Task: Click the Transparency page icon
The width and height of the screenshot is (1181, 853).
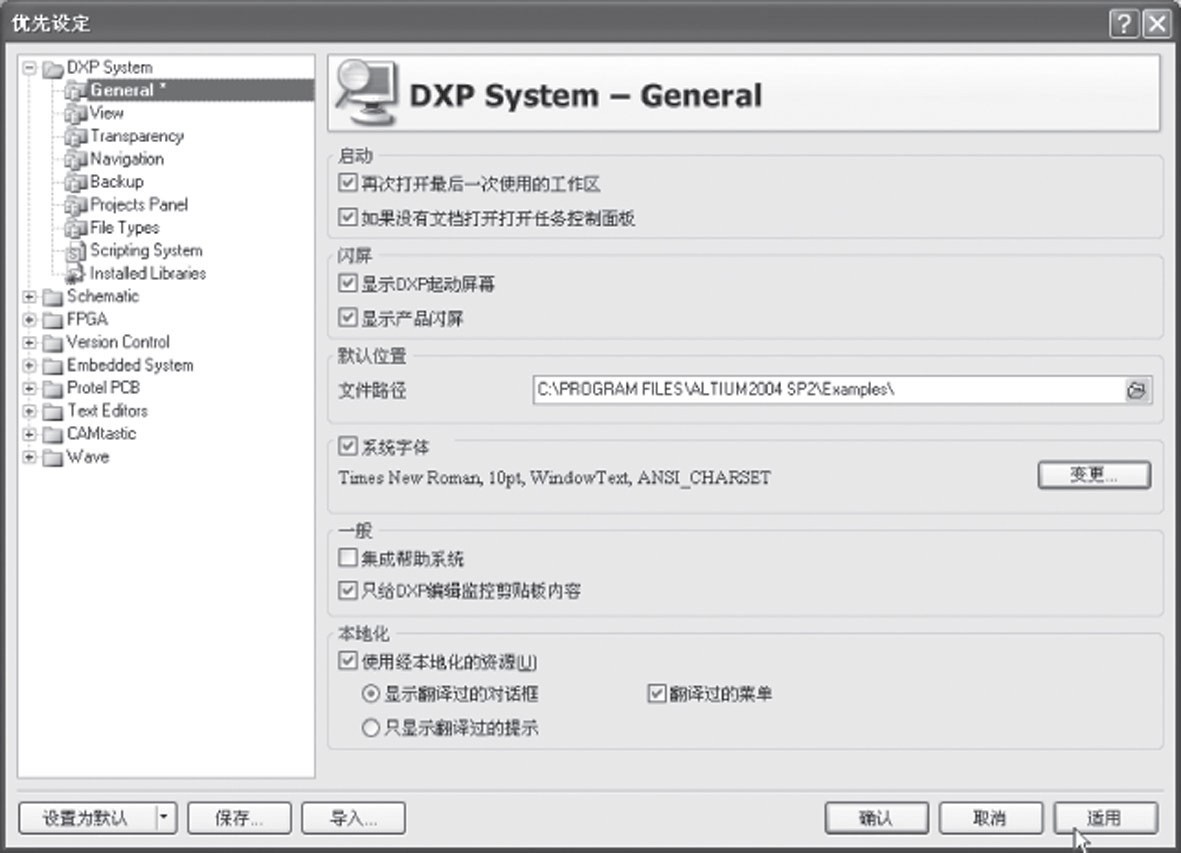Action: 76,136
